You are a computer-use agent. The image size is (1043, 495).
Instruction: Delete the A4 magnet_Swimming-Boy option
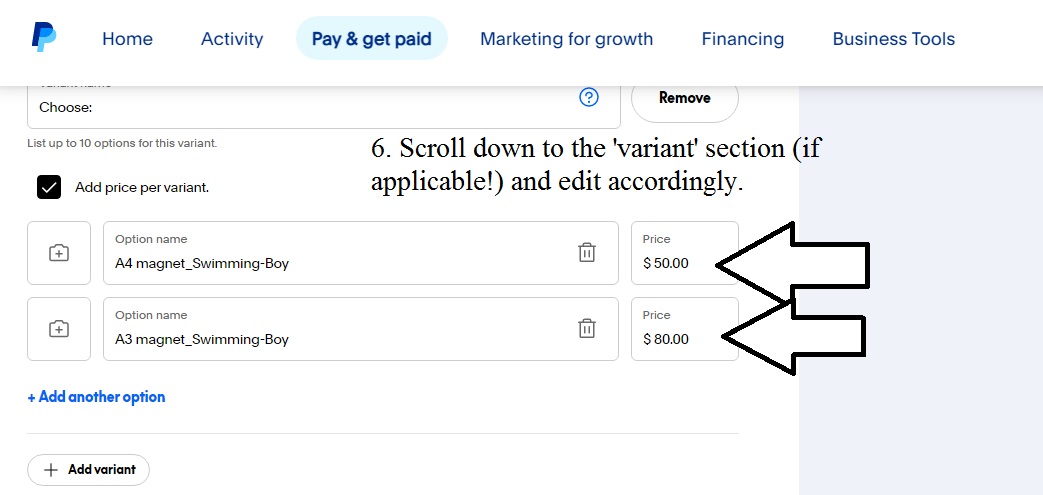coord(587,253)
